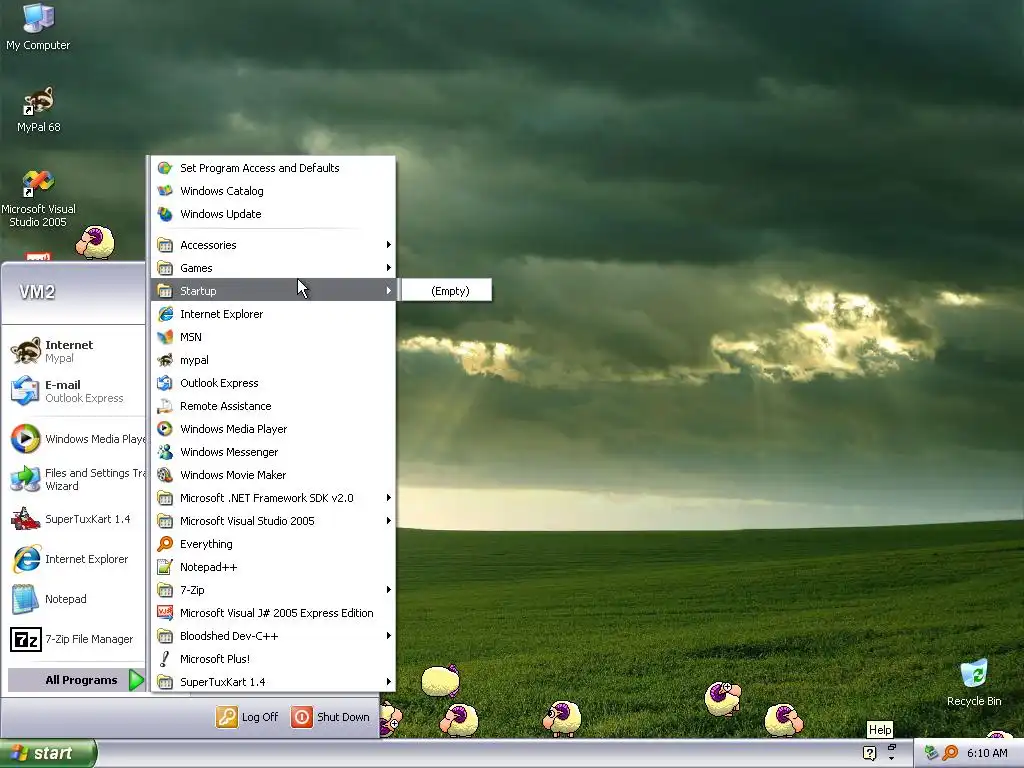Click the start button
The height and width of the screenshot is (768, 1024).
coord(48,753)
